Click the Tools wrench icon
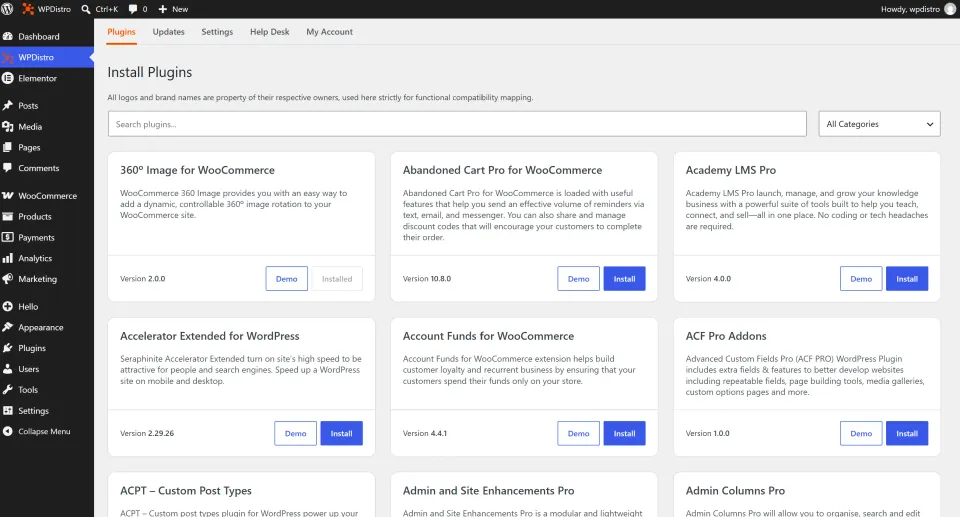Image resolution: width=960 pixels, height=517 pixels. 8,390
